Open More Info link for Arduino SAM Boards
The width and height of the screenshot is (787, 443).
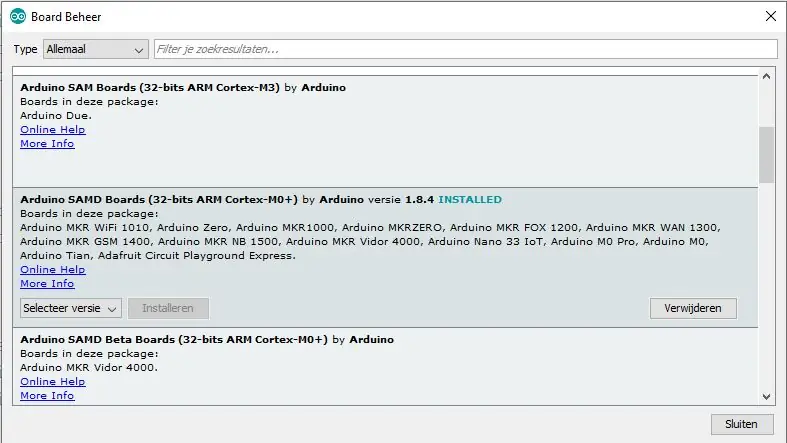point(47,143)
